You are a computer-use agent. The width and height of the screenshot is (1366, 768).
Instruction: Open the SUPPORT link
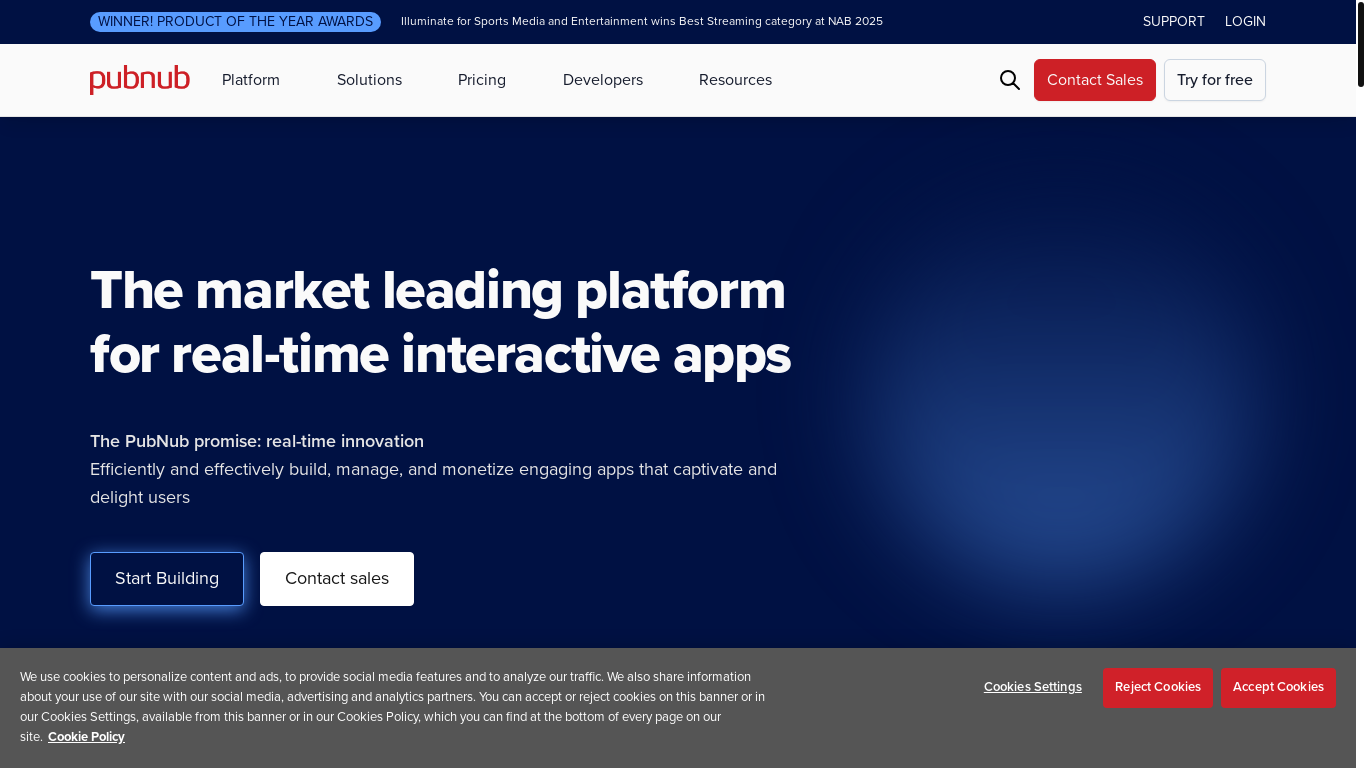pos(1174,21)
